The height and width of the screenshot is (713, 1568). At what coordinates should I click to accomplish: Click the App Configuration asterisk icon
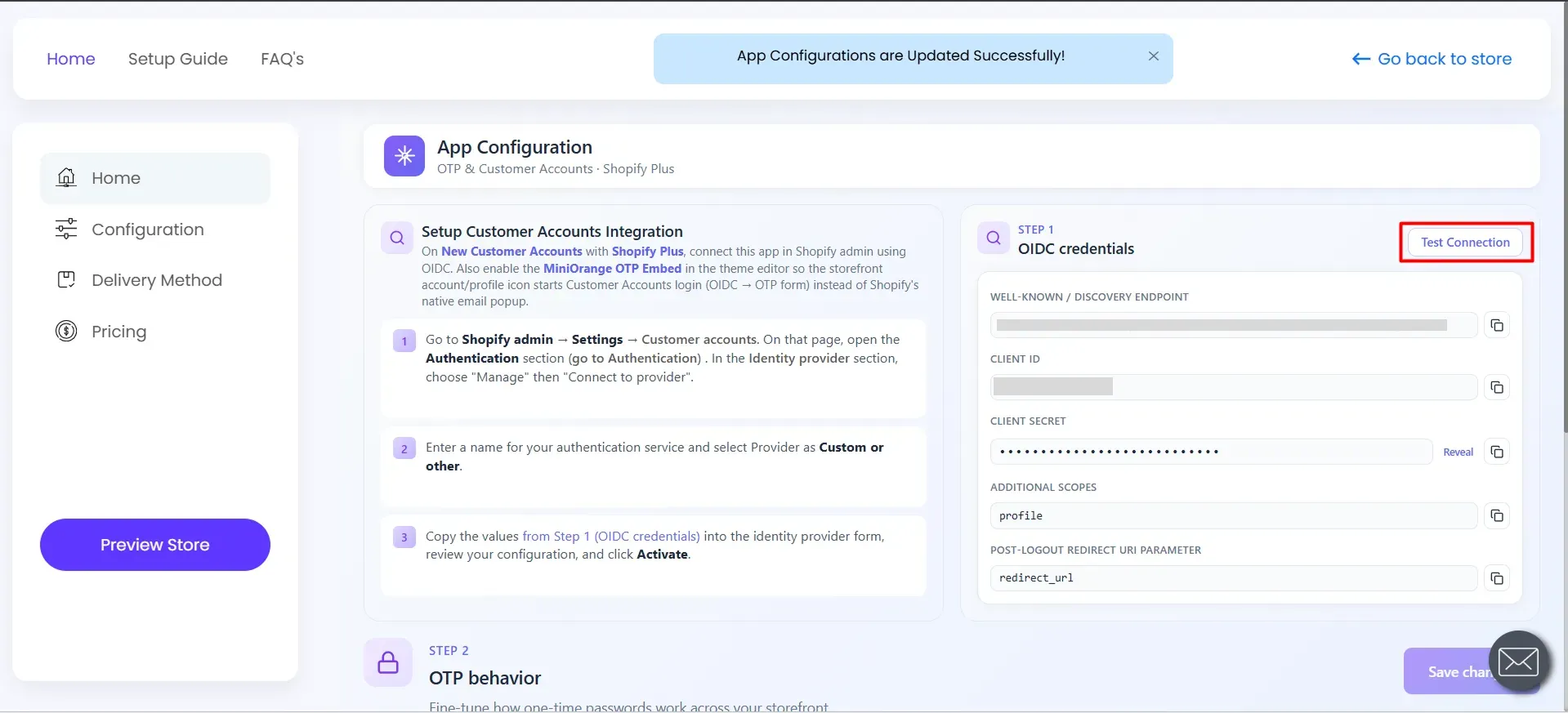[404, 156]
